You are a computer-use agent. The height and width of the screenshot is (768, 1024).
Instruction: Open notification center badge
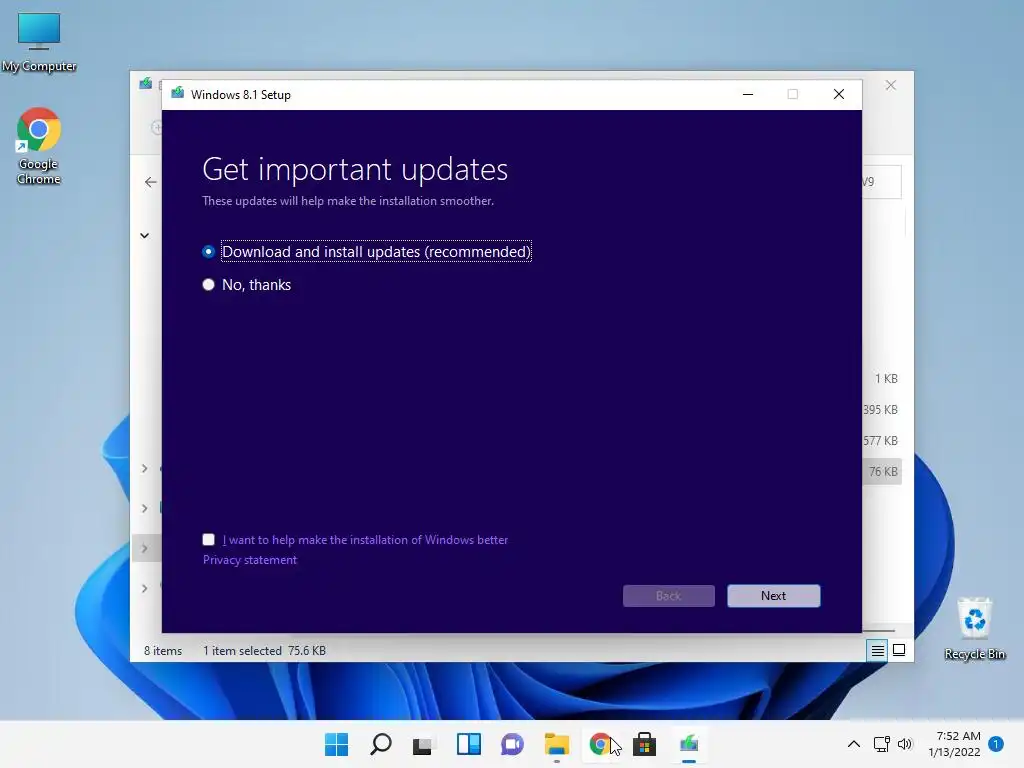click(996, 744)
